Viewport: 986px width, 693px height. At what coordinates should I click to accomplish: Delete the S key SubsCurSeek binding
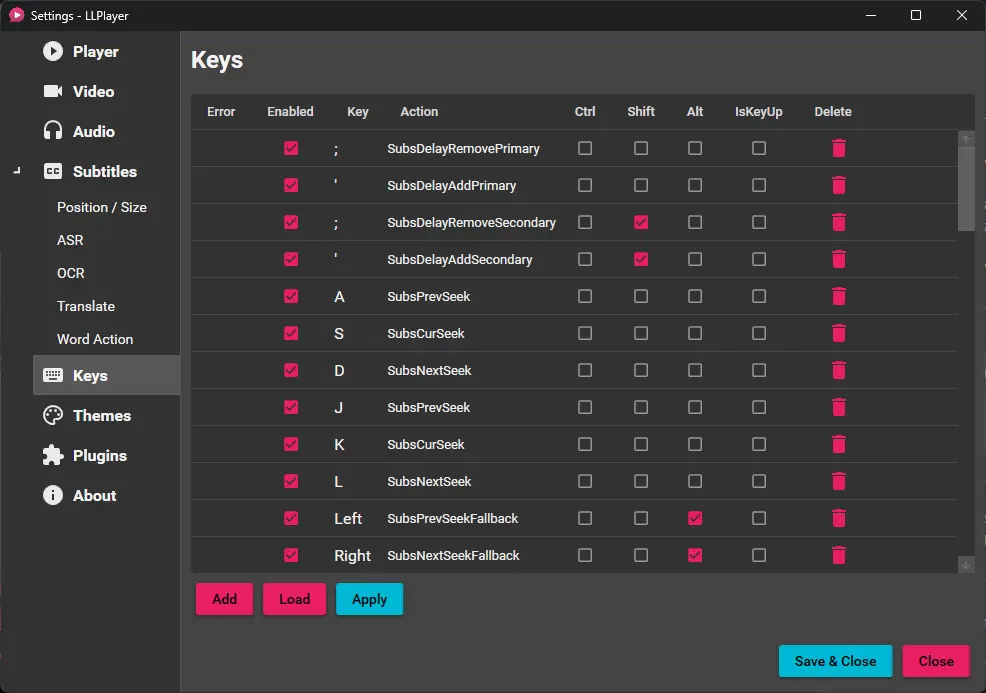tap(839, 333)
